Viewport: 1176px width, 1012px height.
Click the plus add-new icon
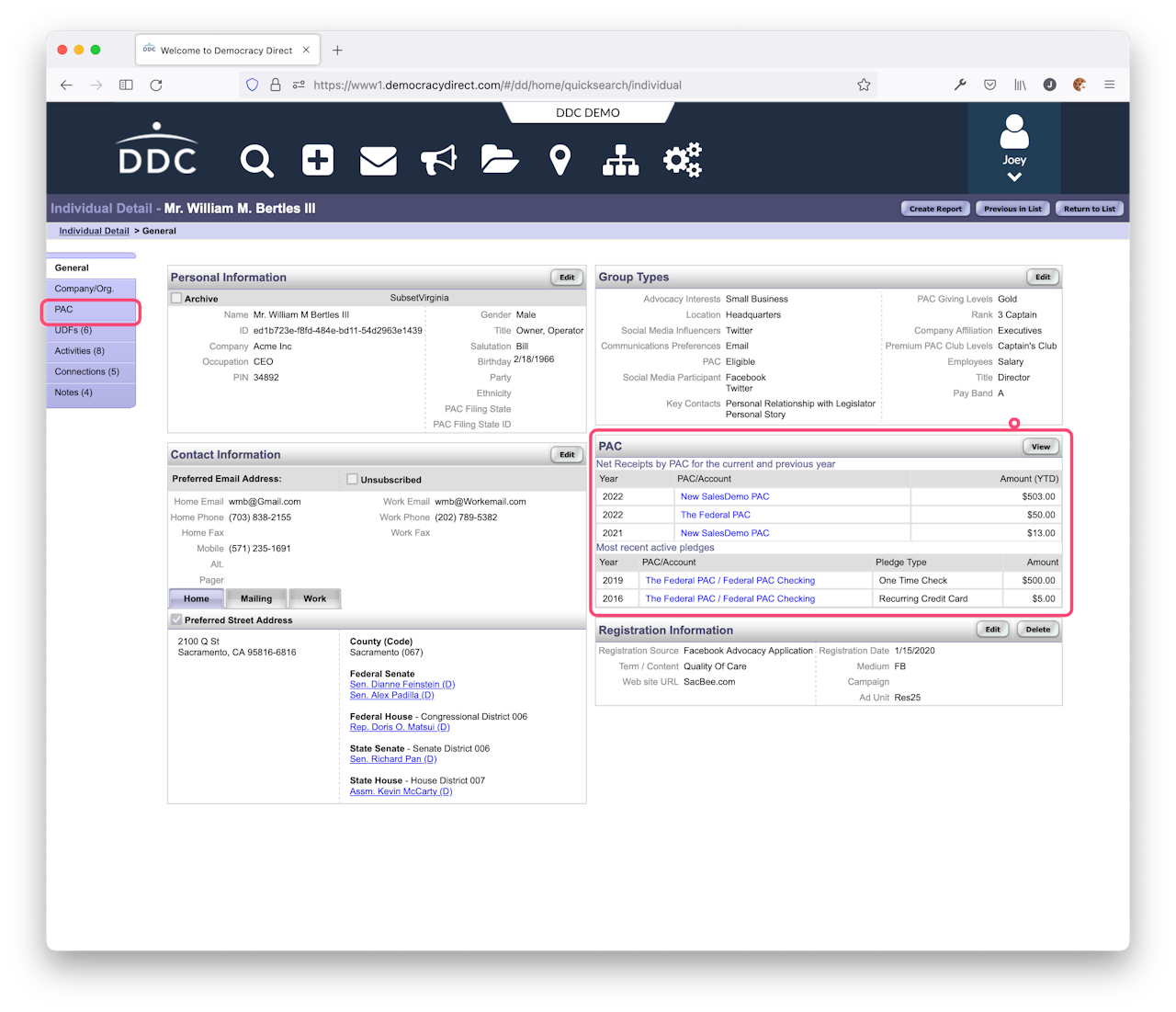point(318,161)
